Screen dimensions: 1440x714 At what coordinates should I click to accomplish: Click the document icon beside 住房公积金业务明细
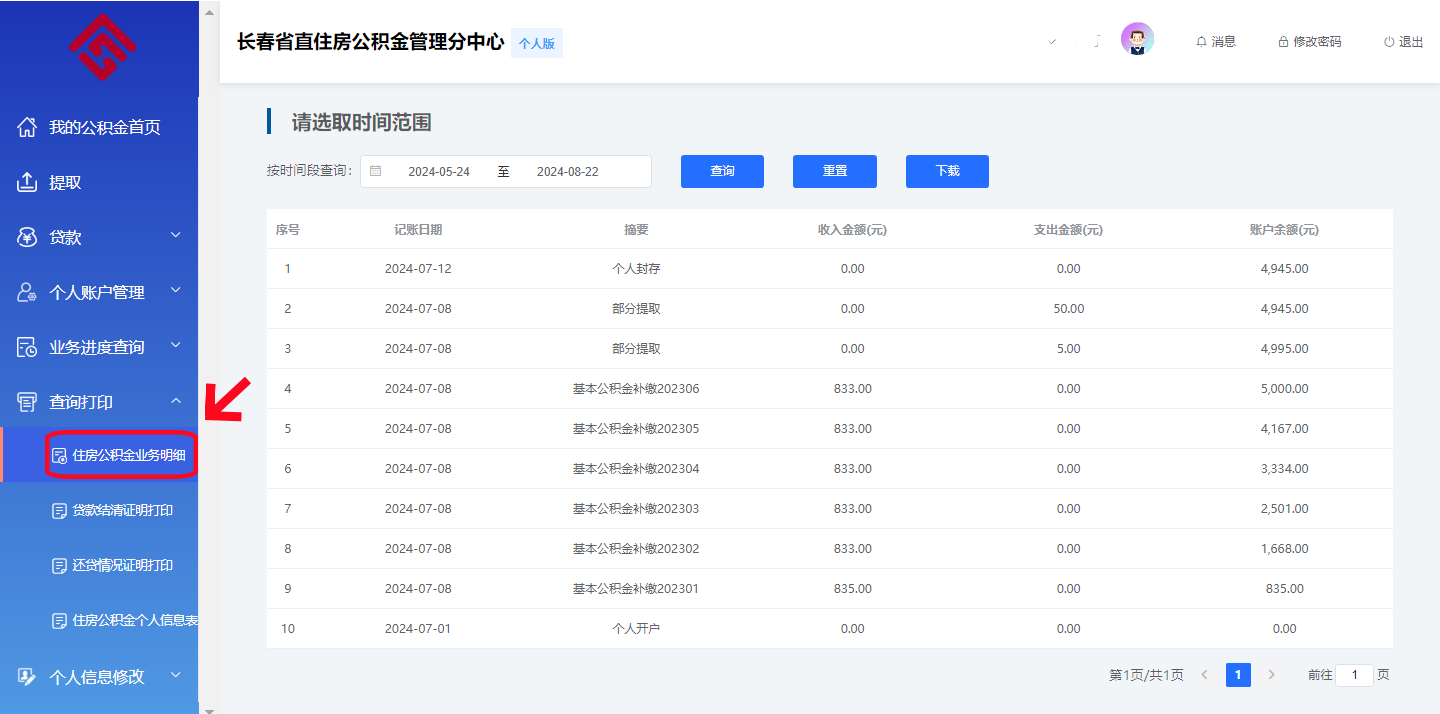click(59, 456)
